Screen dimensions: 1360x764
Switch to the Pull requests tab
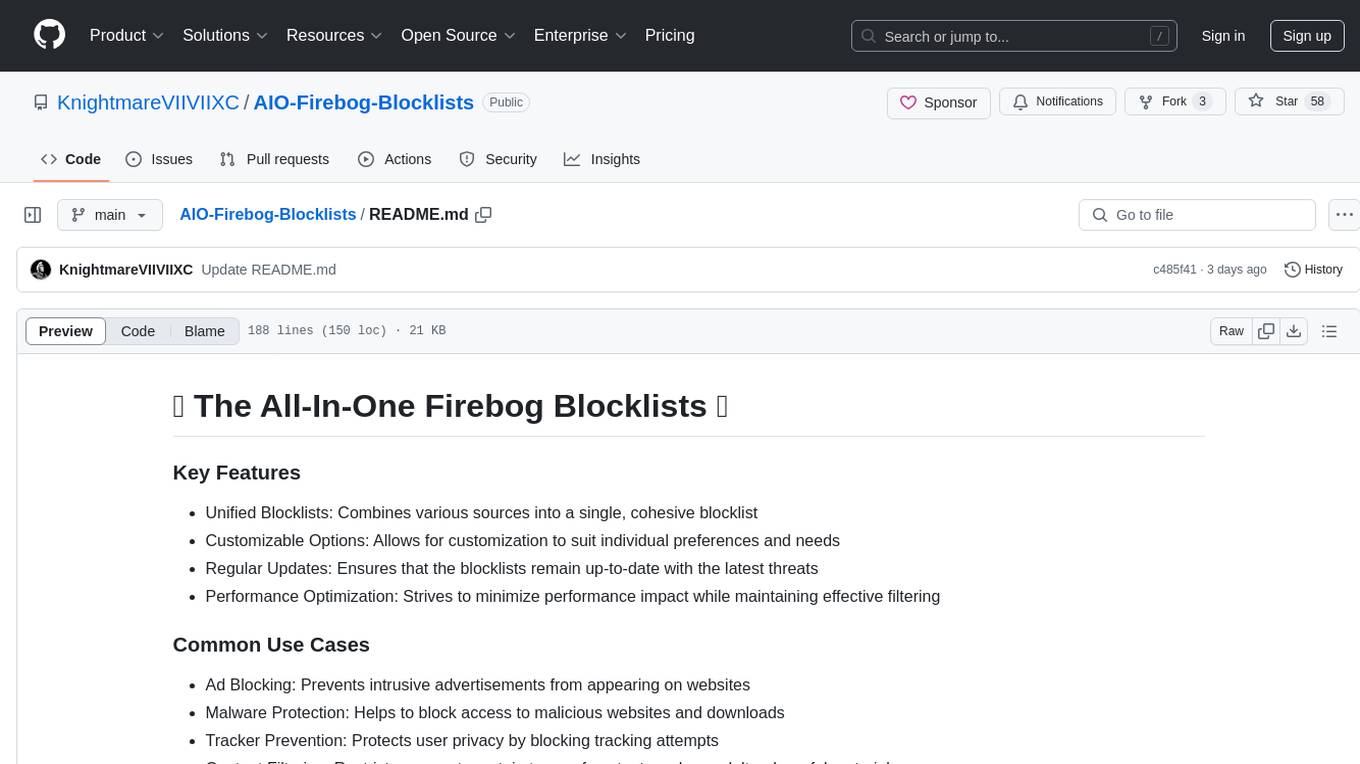click(274, 159)
